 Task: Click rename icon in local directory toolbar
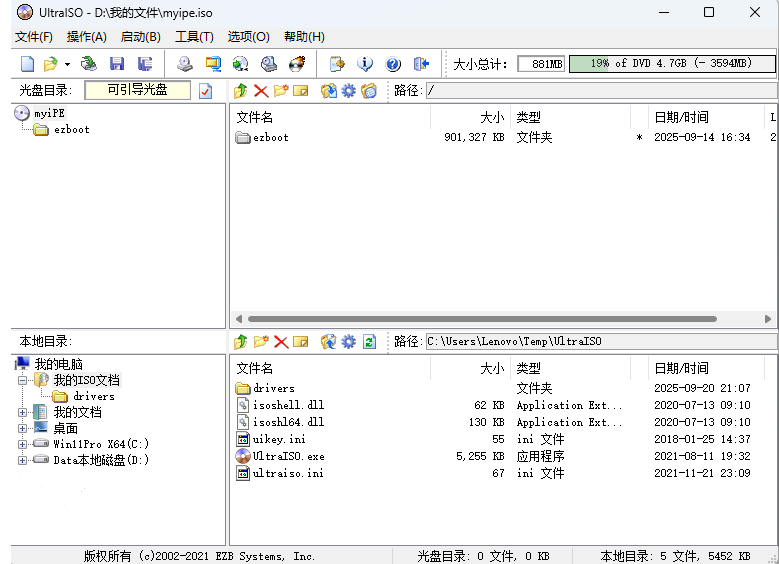[301, 341]
